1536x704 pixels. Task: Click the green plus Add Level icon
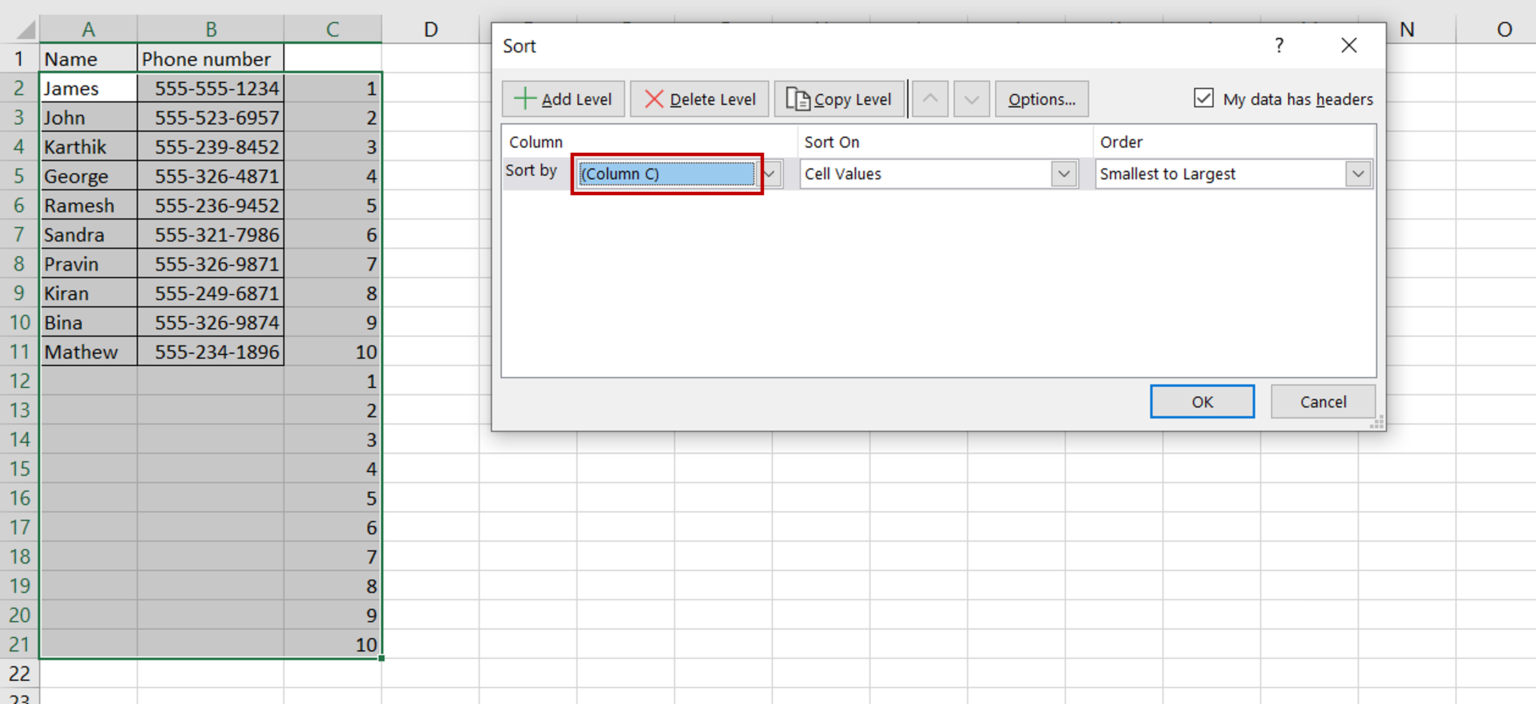tap(525, 98)
